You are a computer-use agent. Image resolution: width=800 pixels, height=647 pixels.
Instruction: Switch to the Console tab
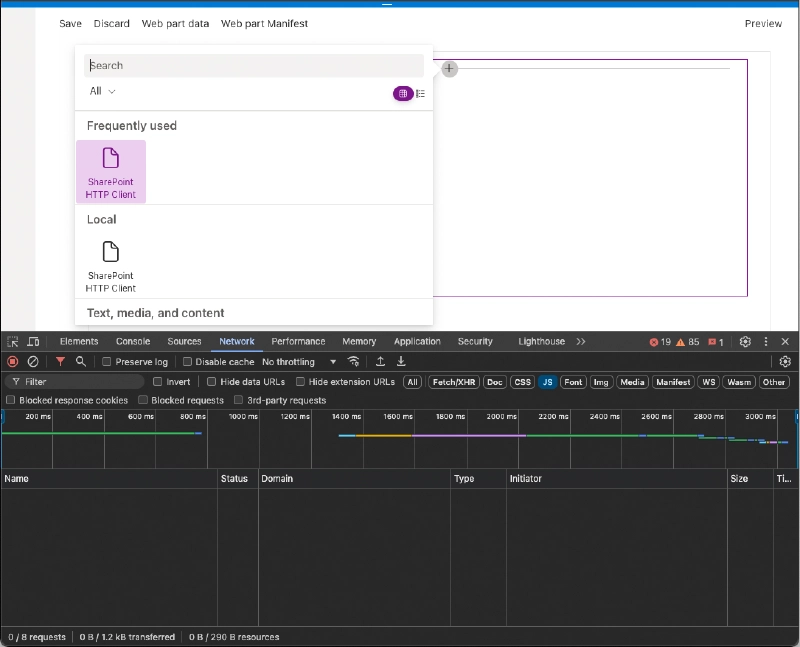tap(132, 341)
